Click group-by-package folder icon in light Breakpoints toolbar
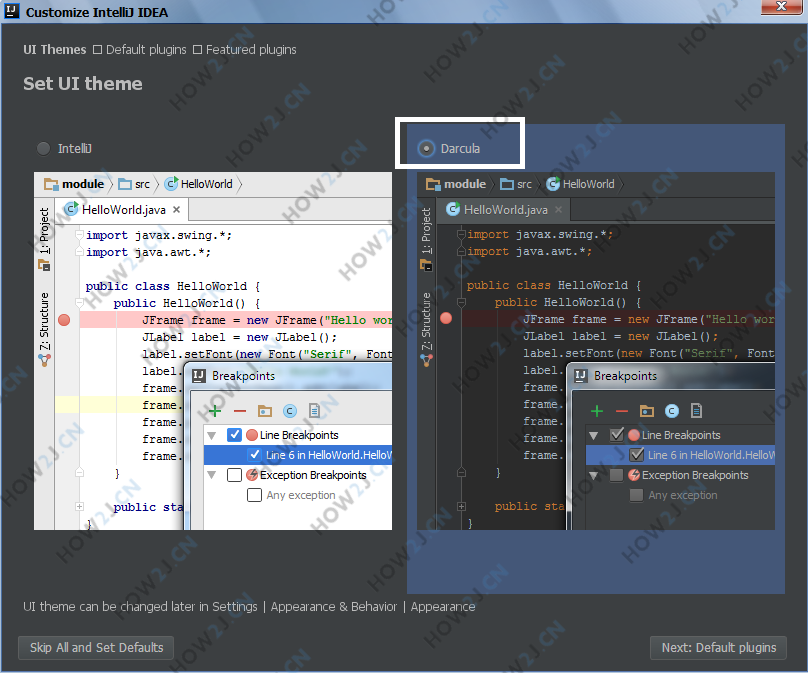 point(265,411)
